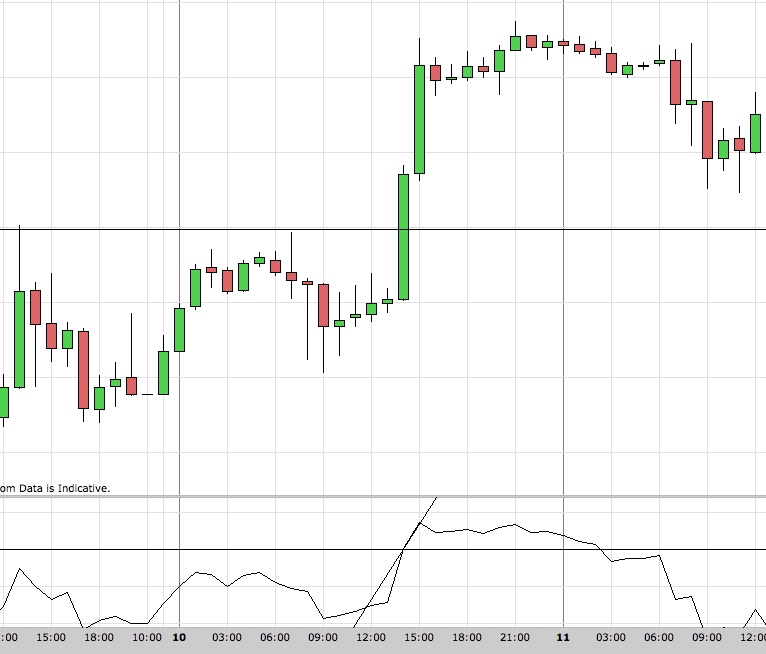Viewport: 766px width, 654px height.
Task: Click the 03:00 label right of day 11
Action: pyautogui.click(x=611, y=637)
